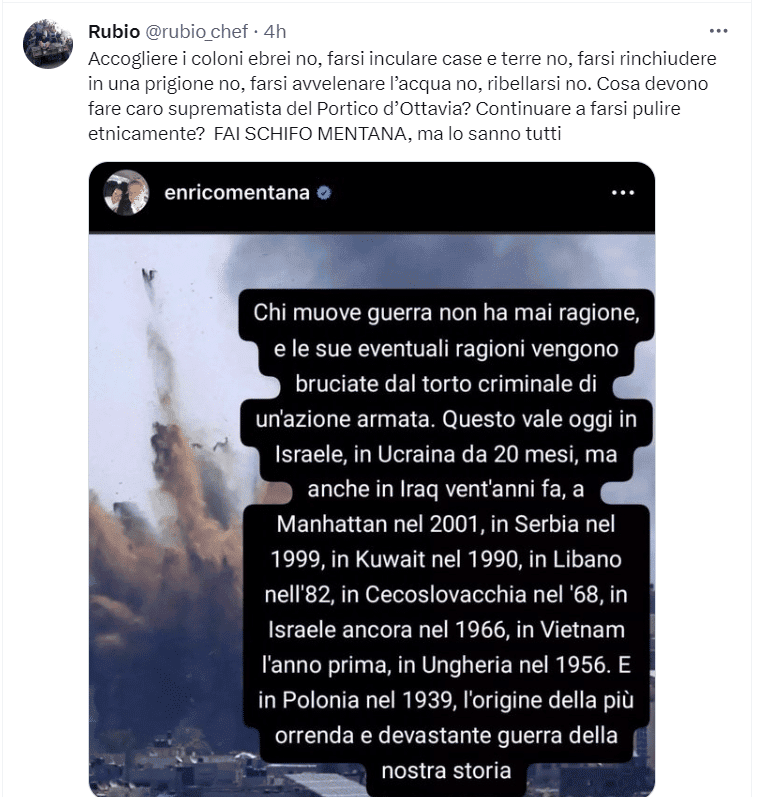769x797 pixels.
Task: Select the enricomentana username text
Action: click(237, 193)
